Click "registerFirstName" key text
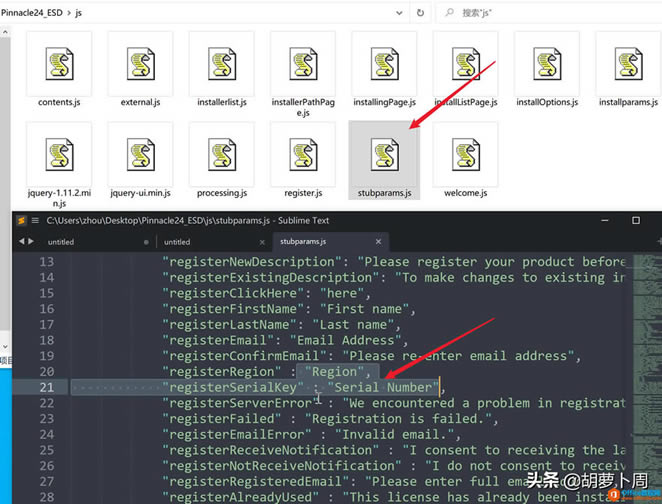Viewport: 662px width, 504px height. [x=233, y=309]
